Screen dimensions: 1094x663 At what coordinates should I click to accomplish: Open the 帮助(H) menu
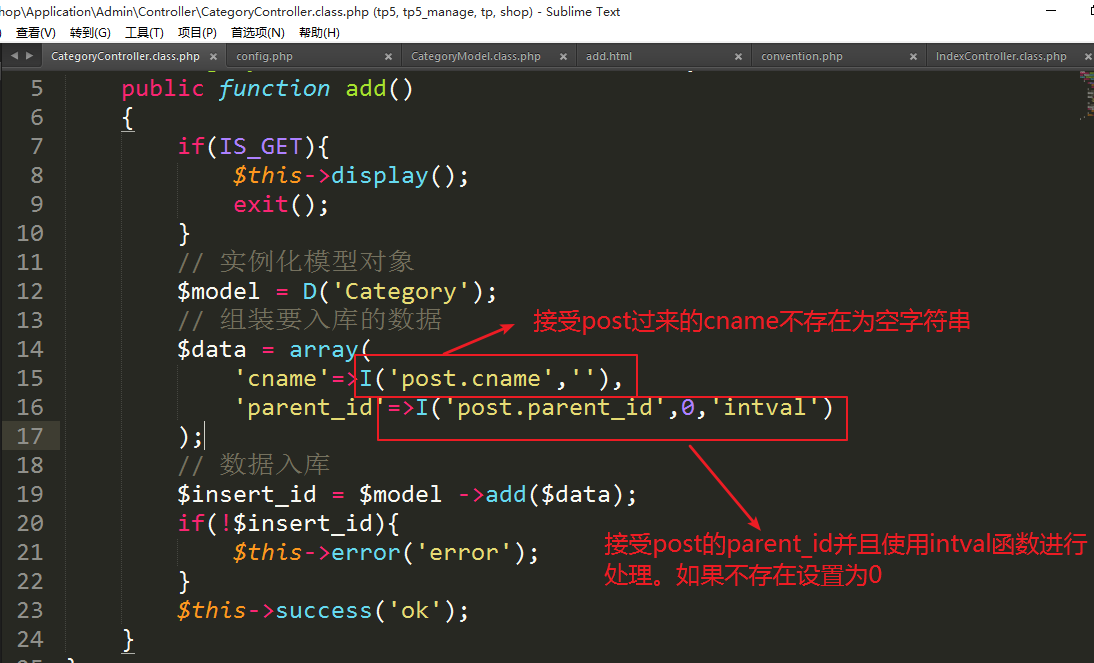pos(319,33)
